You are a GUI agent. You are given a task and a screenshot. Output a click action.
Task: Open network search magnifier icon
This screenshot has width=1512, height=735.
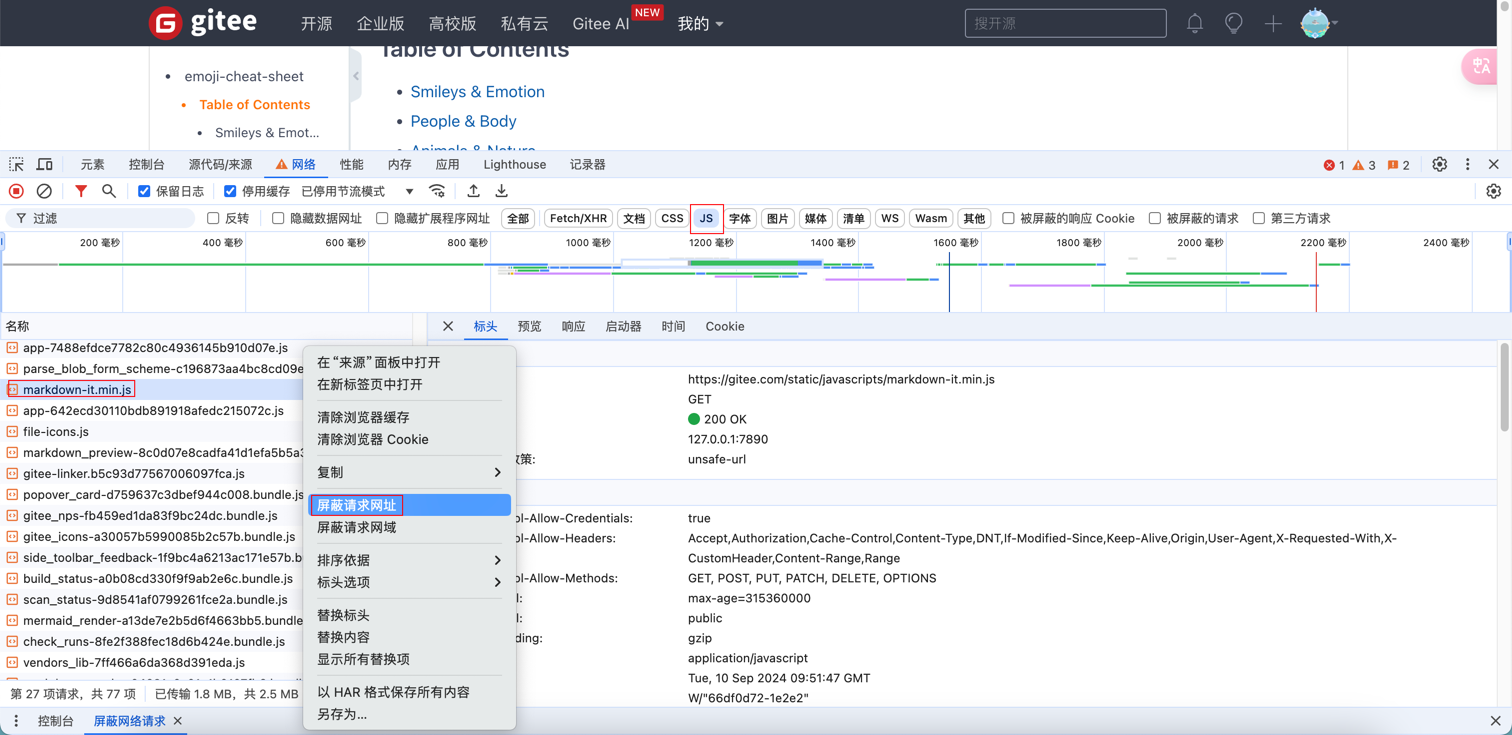[109, 191]
